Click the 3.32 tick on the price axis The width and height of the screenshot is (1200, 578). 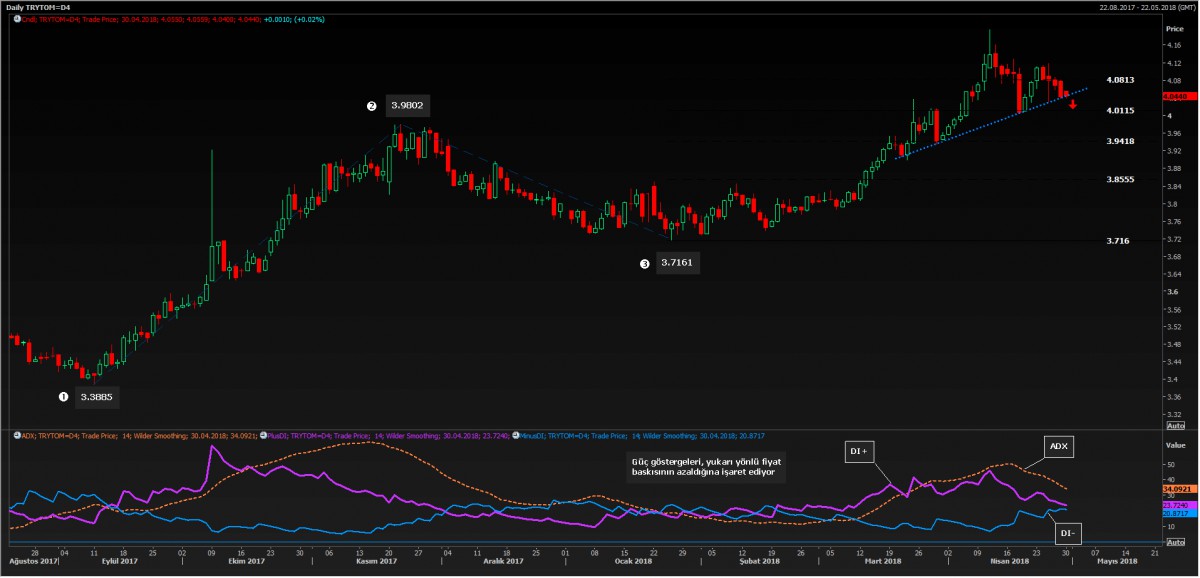(1173, 415)
